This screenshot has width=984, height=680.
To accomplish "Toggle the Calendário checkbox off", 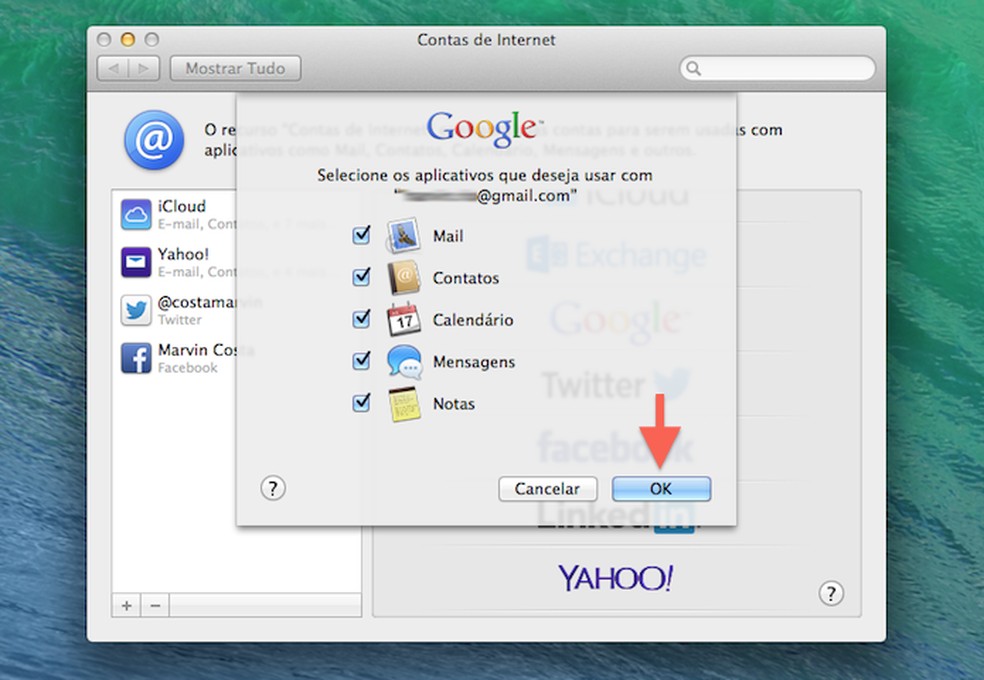I will pyautogui.click(x=361, y=319).
